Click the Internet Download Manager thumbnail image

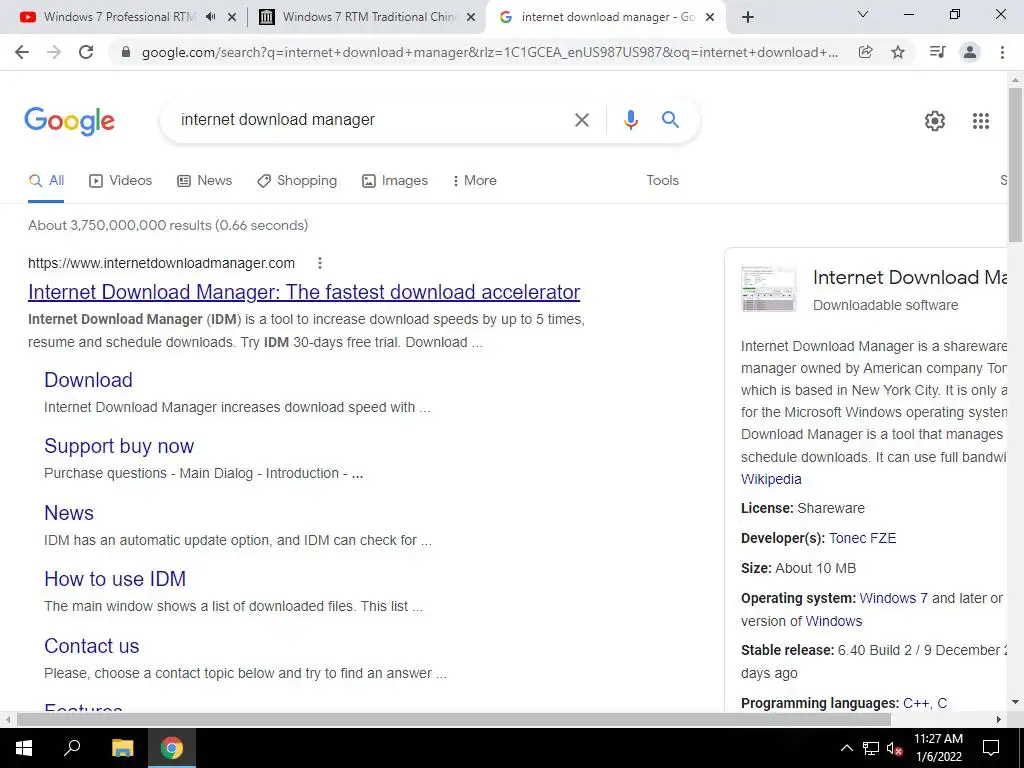[769, 289]
